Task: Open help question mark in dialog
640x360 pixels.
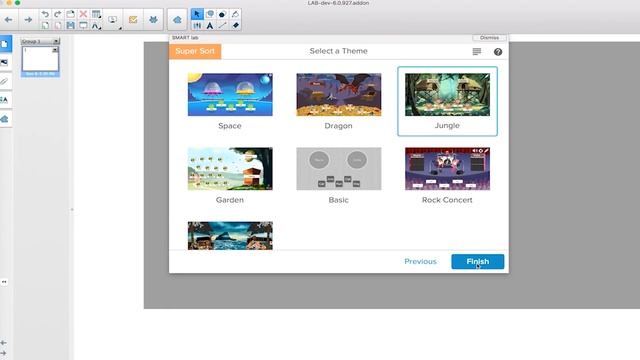Action: click(x=498, y=52)
